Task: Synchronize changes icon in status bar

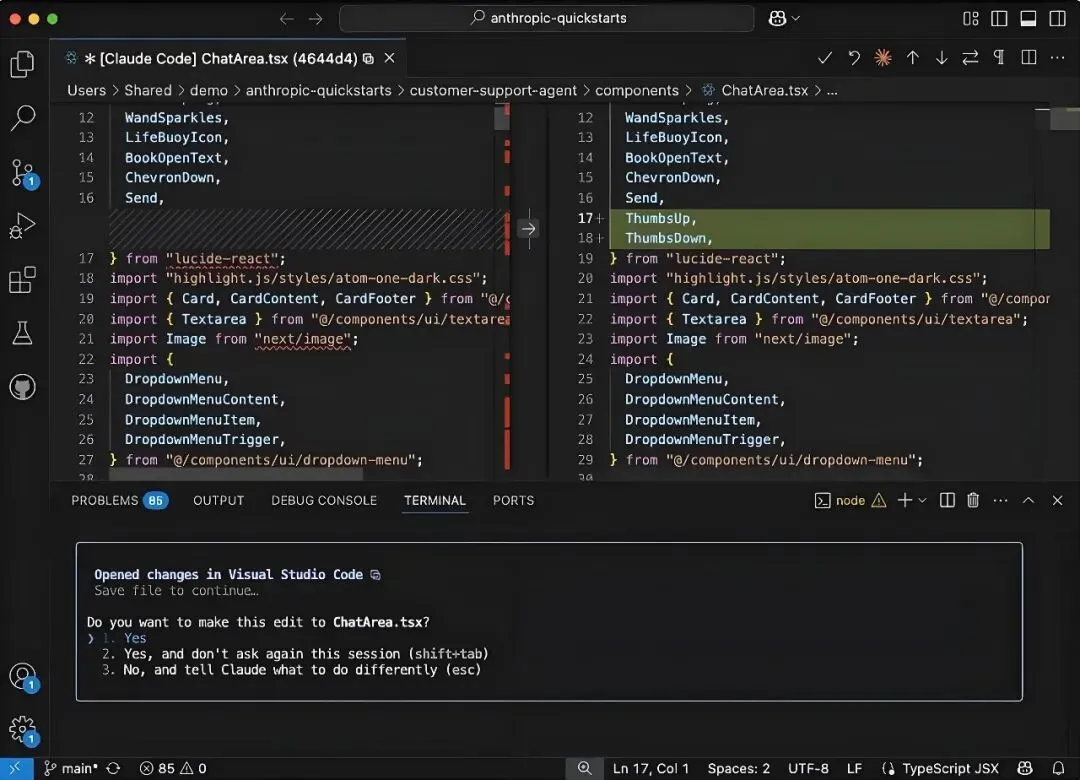Action: (114, 768)
